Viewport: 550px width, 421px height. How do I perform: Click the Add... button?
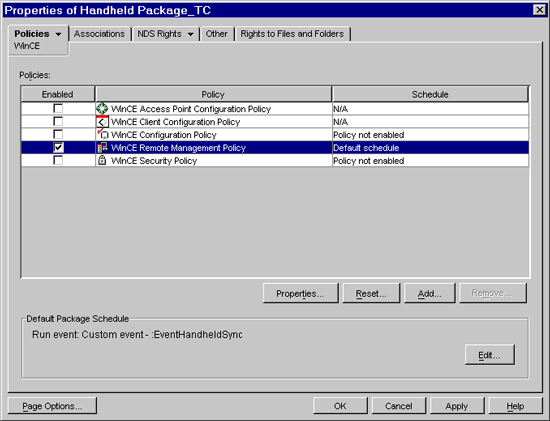coord(429,293)
